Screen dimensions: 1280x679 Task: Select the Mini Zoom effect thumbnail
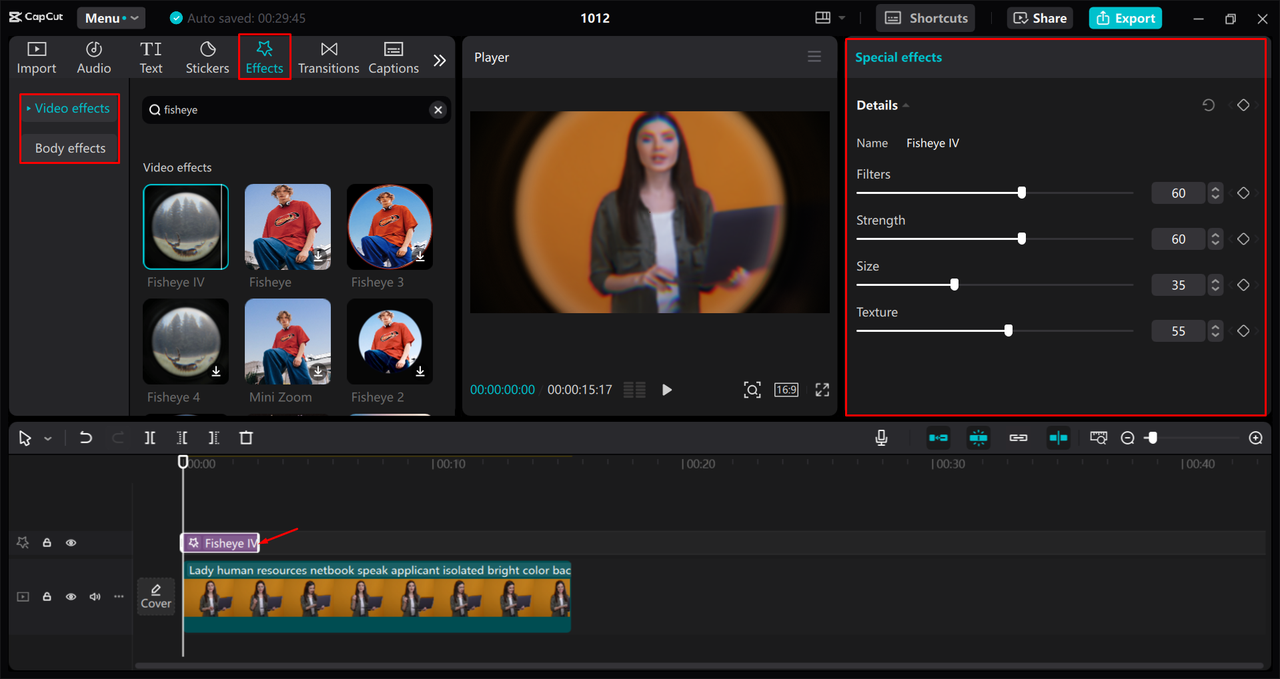point(288,342)
